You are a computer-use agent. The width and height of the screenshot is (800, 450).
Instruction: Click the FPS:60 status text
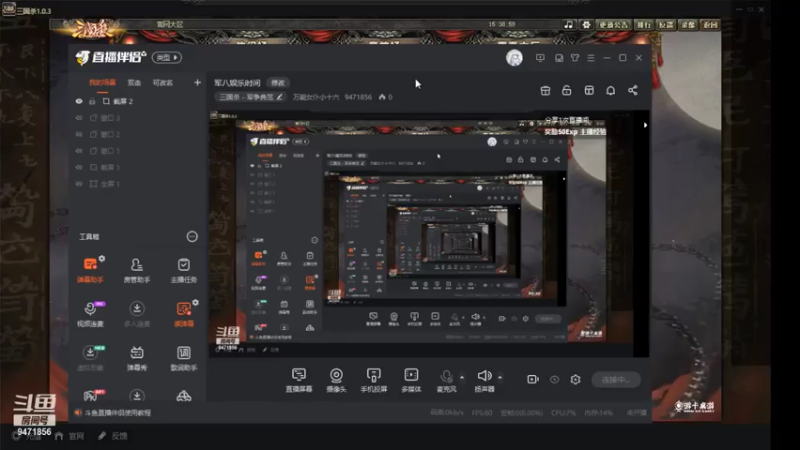482,413
